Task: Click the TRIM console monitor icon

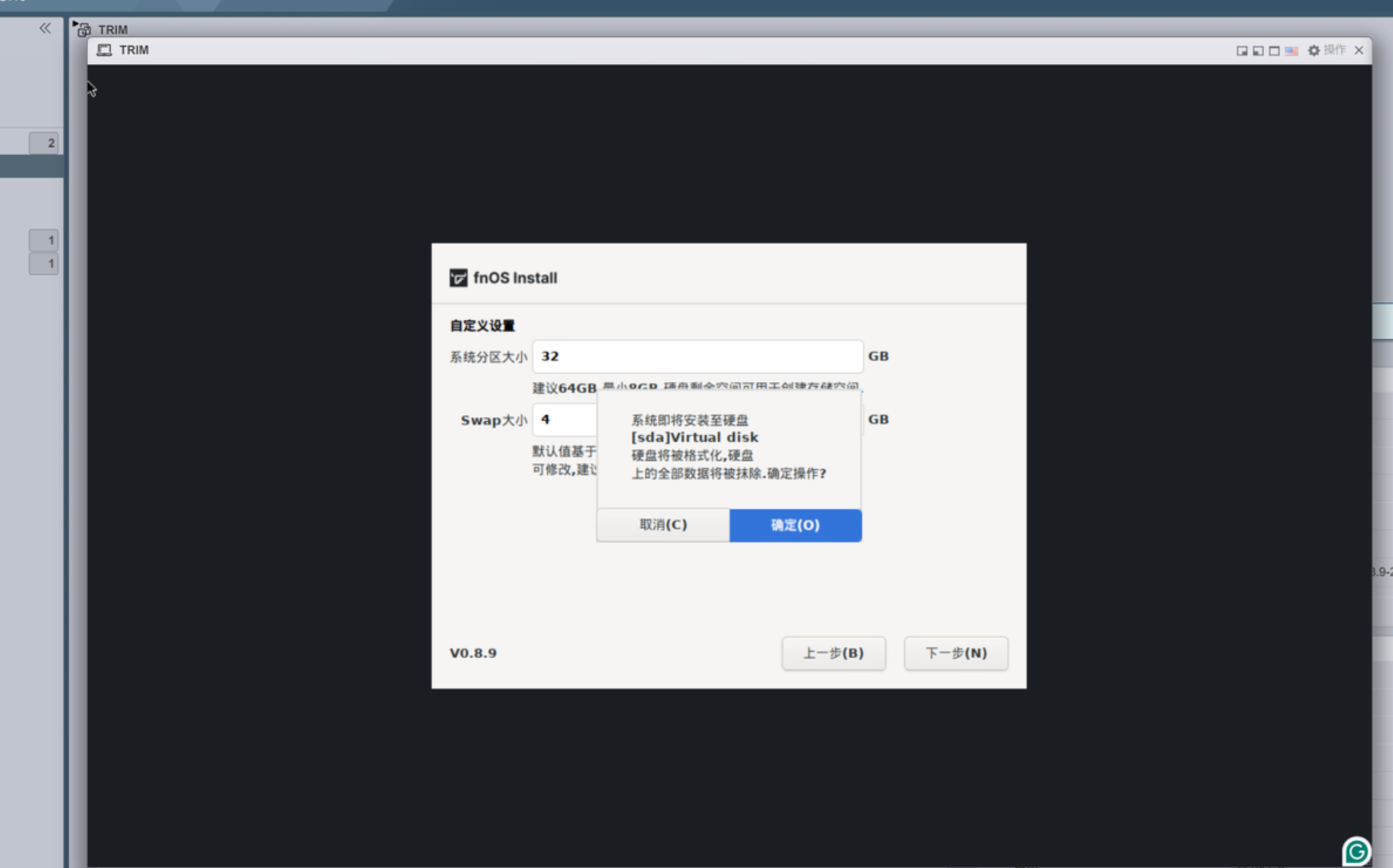Action: 104,50
